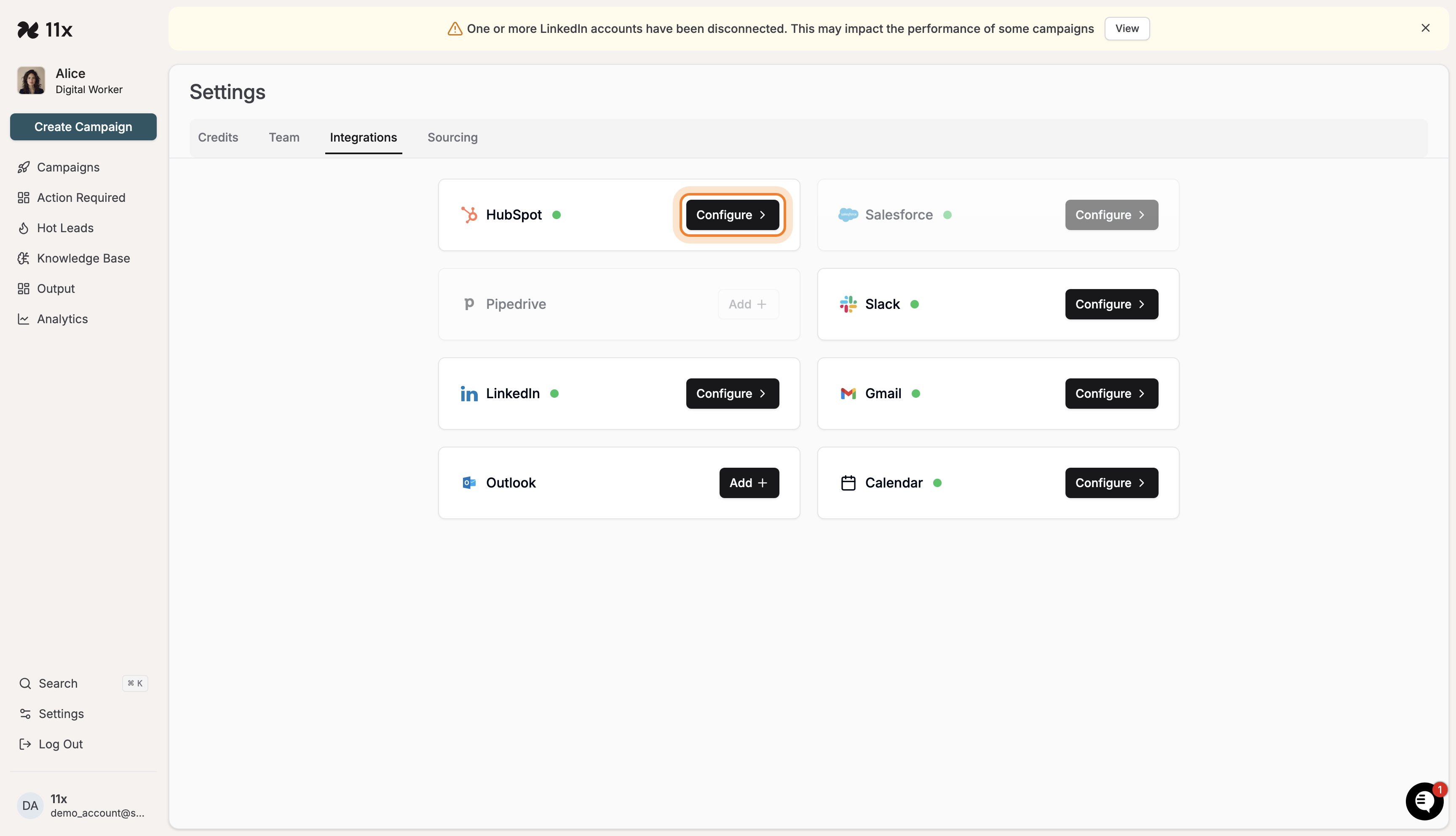Image resolution: width=1456 pixels, height=836 pixels.
Task: Click the Gmail integration icon
Action: (x=848, y=393)
